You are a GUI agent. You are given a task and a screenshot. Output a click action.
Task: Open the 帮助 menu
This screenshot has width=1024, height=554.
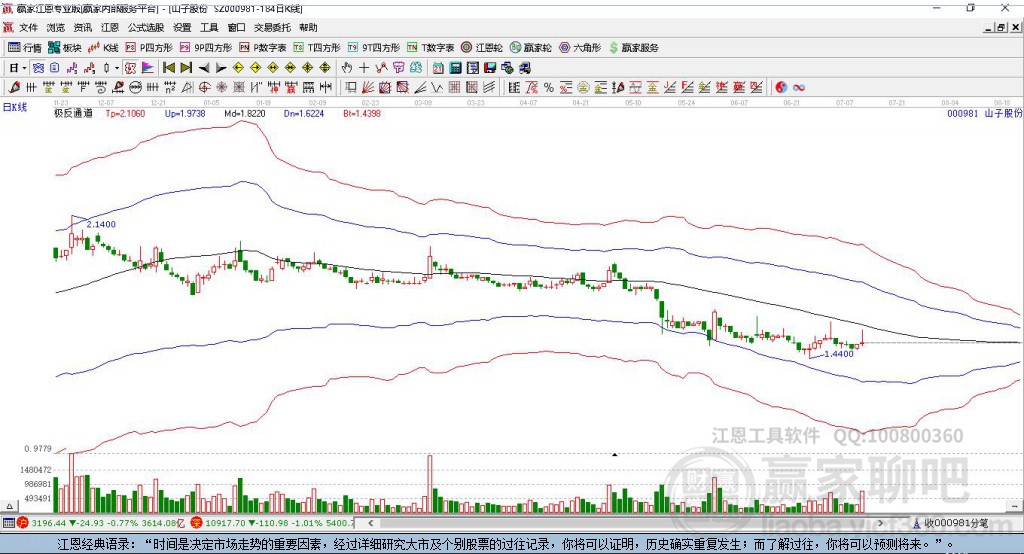(308, 27)
